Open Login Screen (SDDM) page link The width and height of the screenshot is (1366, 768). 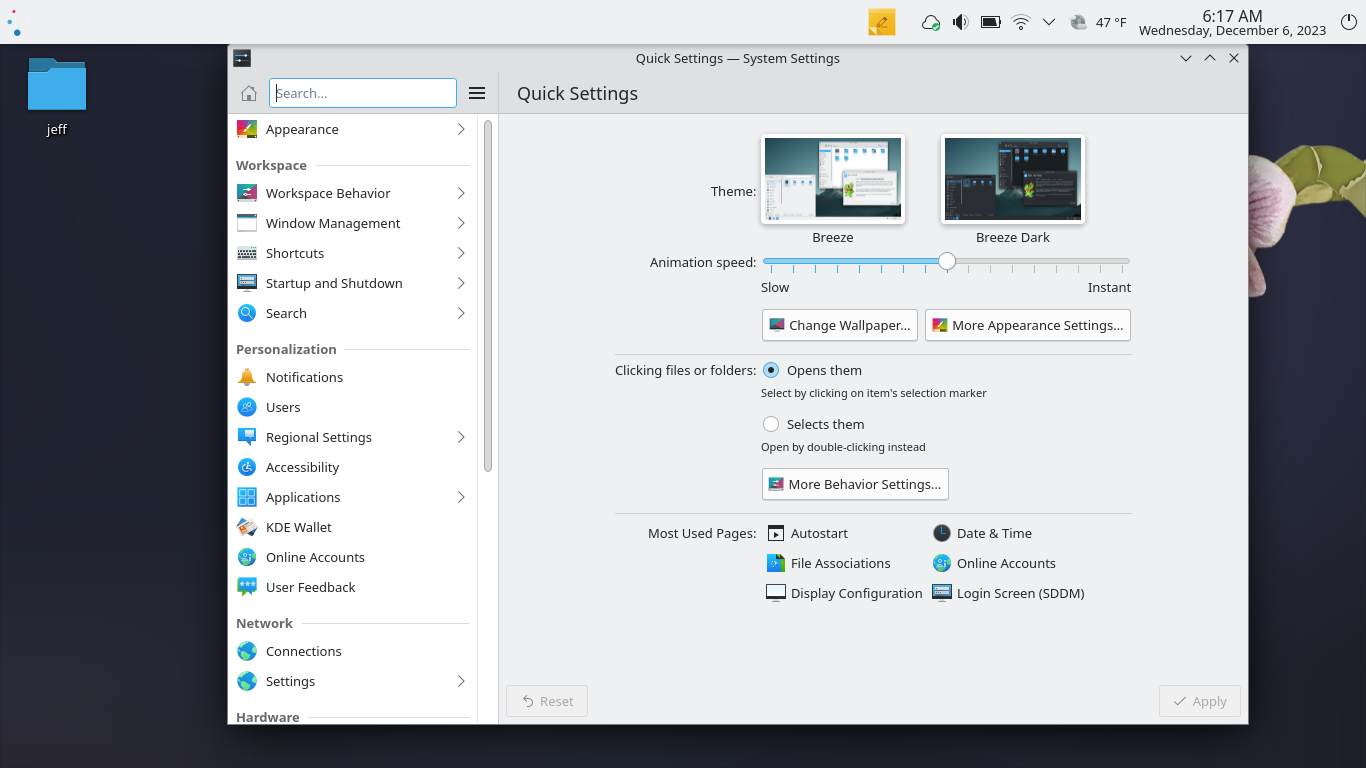(x=1008, y=593)
